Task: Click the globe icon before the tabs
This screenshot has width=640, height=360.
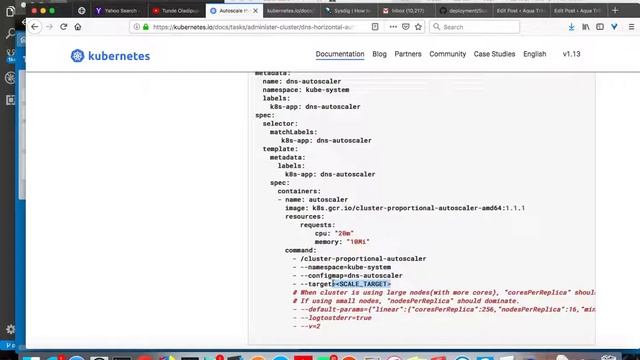Action: click(82, 11)
